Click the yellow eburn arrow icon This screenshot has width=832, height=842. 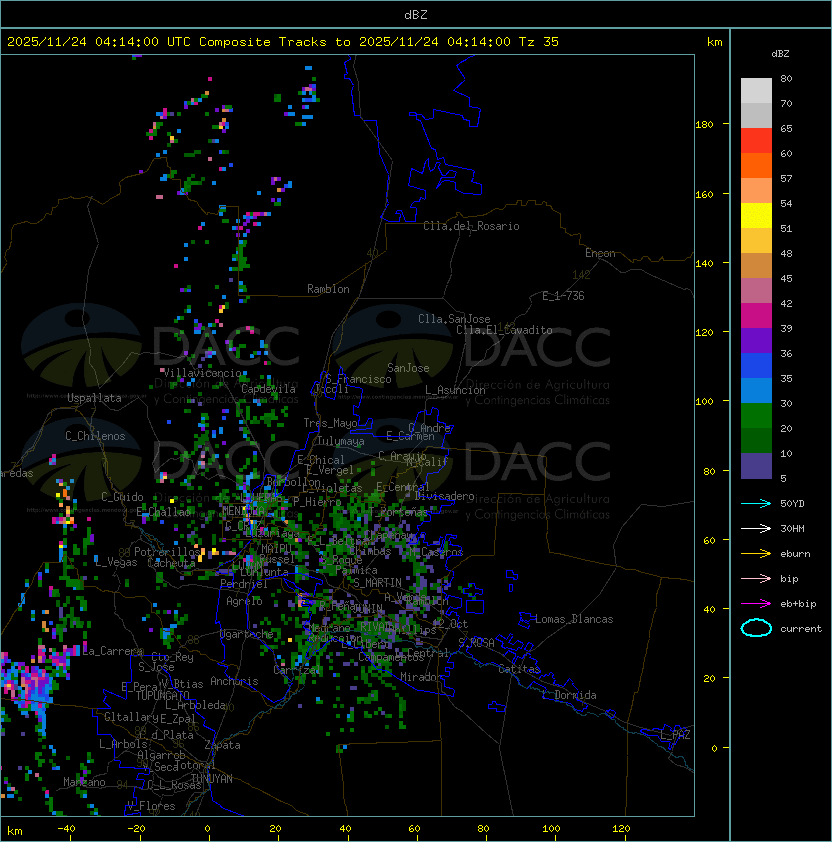[756, 554]
